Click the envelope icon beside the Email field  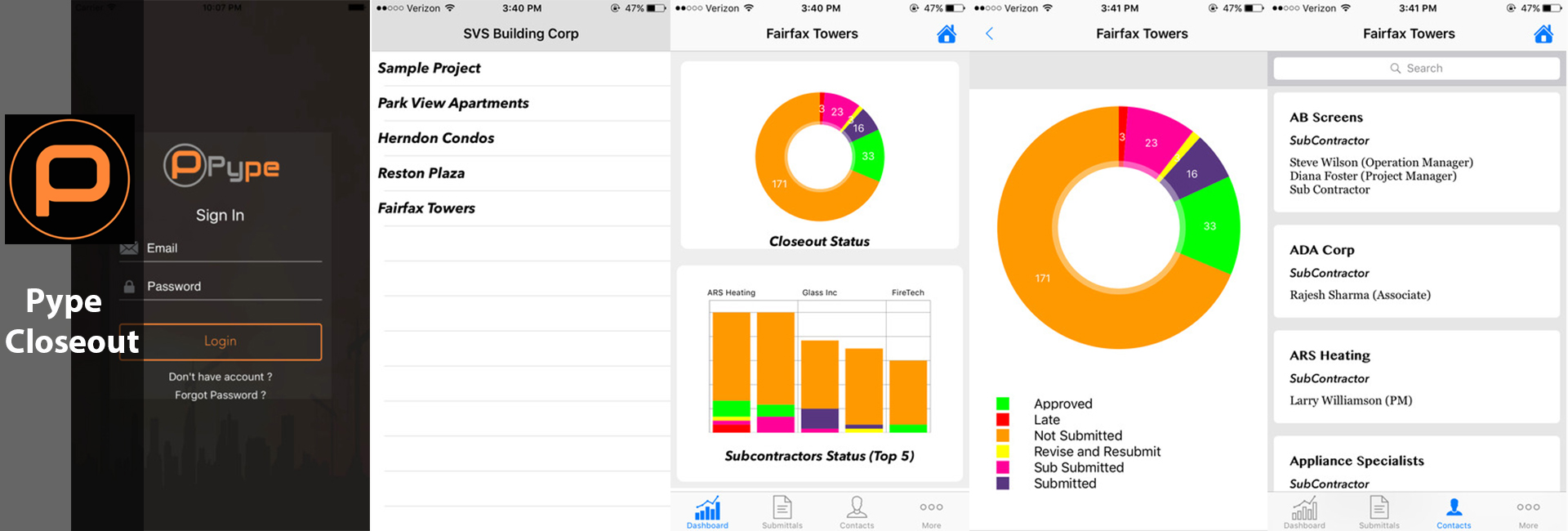129,248
